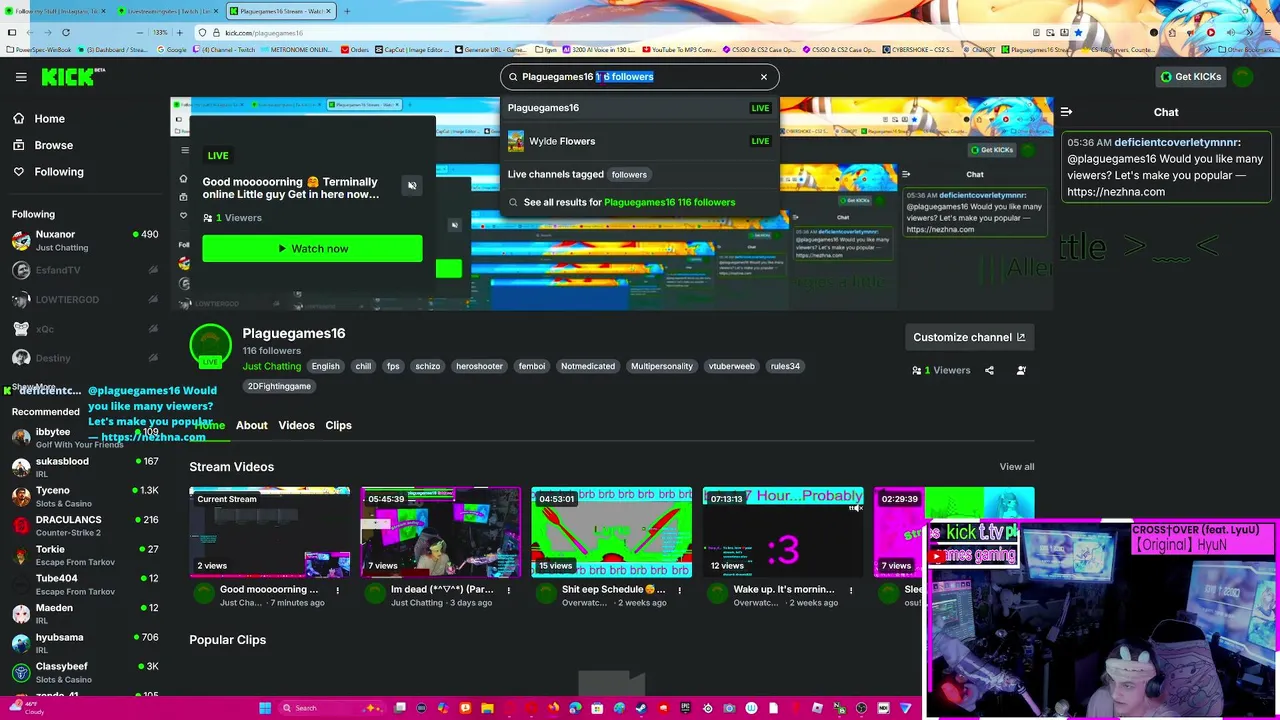Open the Kick hamburger sidebar menu
Viewport: 1280px width, 720px height.
point(21,77)
